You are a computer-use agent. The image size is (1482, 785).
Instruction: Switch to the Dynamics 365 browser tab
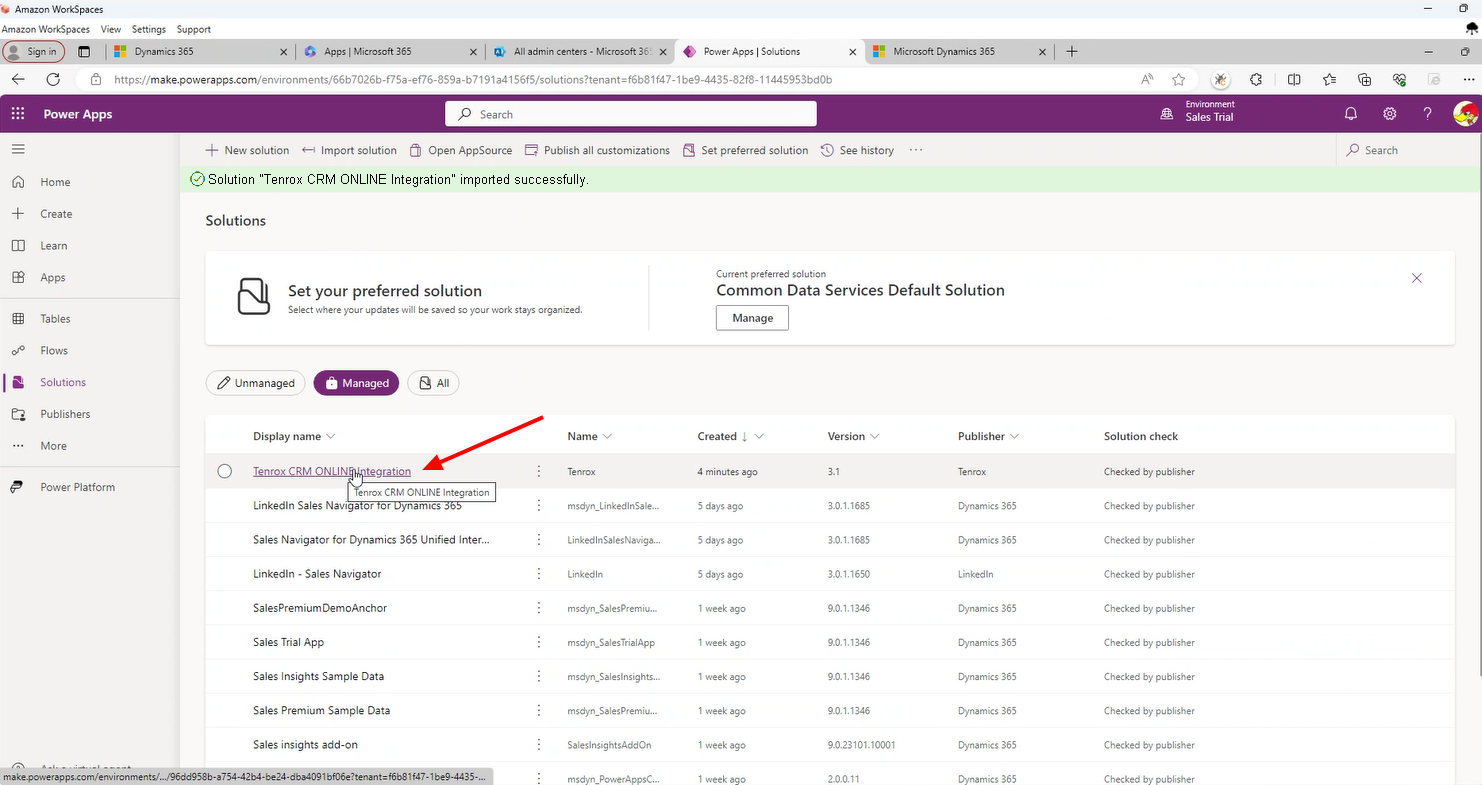point(199,51)
